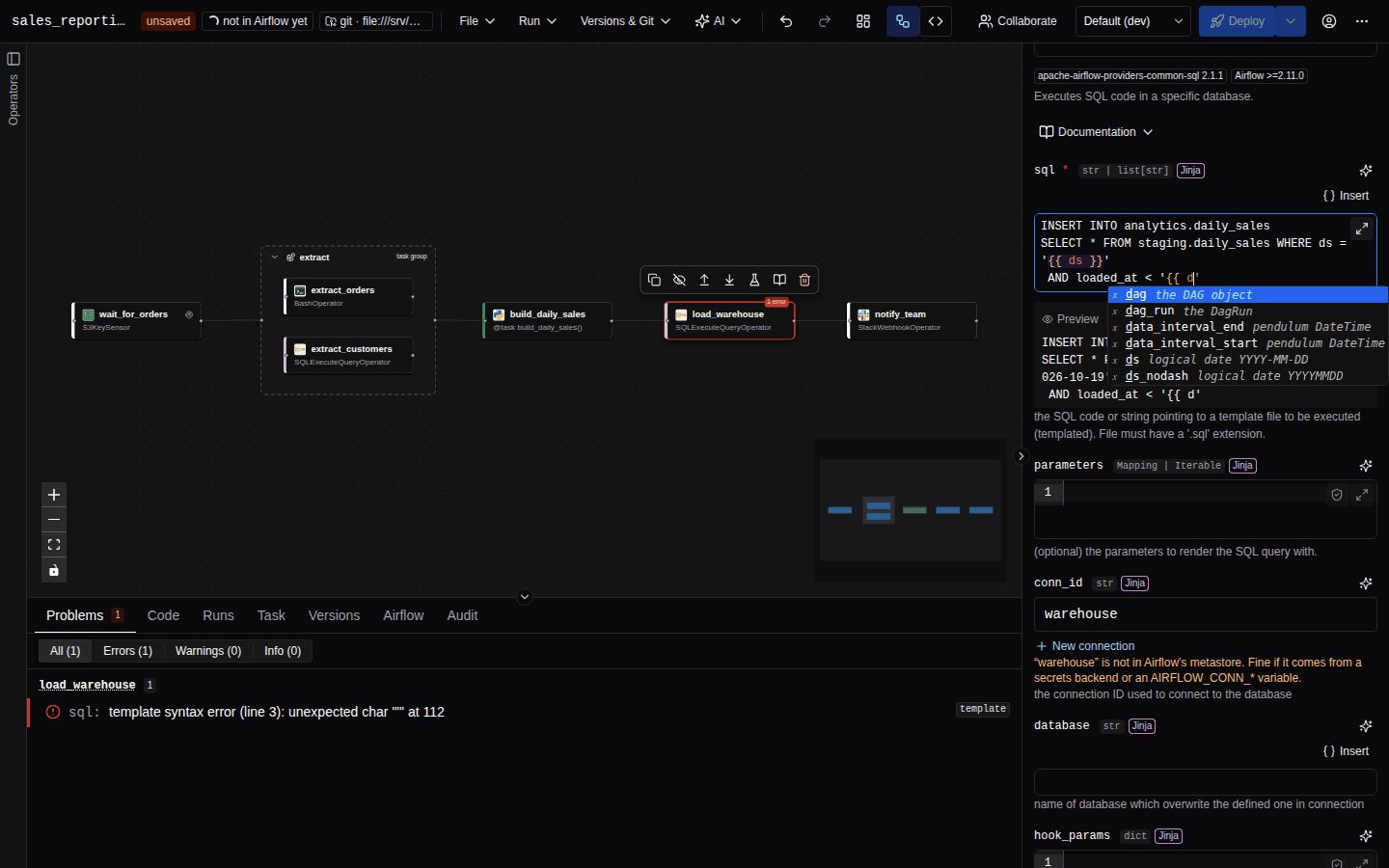Test the task with the flask icon
The image size is (1389, 868).
(x=754, y=280)
